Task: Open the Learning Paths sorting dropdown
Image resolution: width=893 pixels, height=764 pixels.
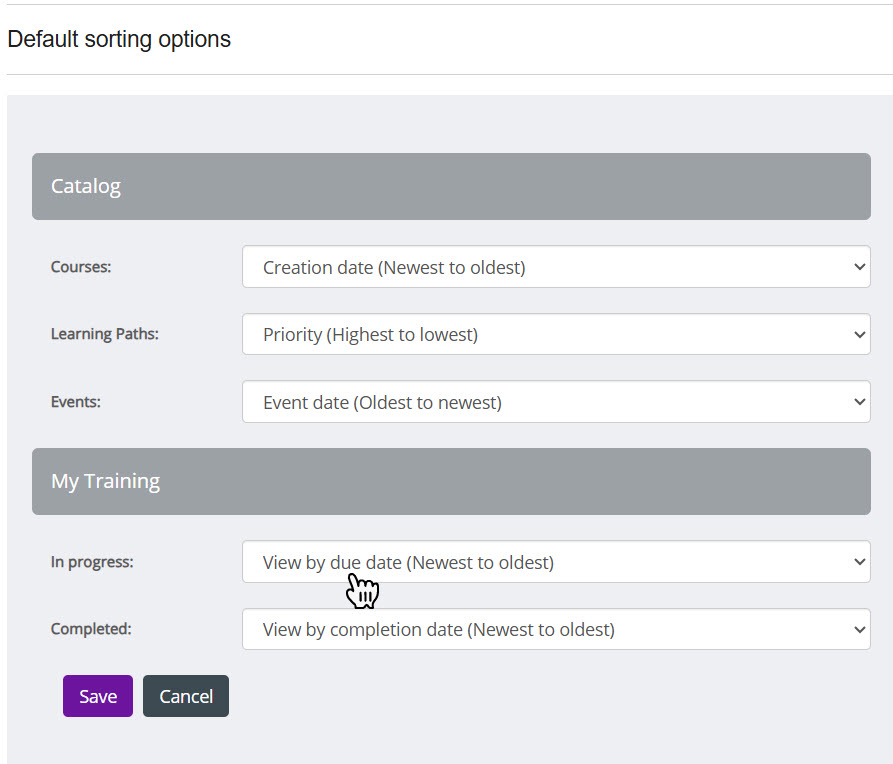Action: point(555,334)
